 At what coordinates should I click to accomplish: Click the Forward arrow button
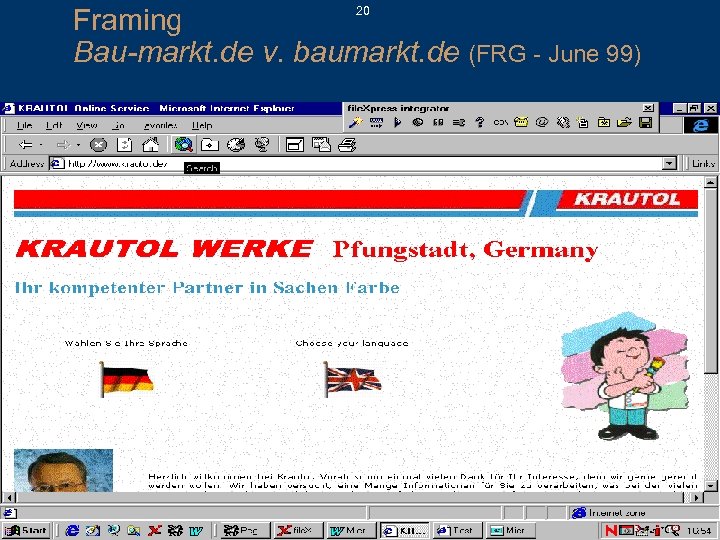pos(63,145)
